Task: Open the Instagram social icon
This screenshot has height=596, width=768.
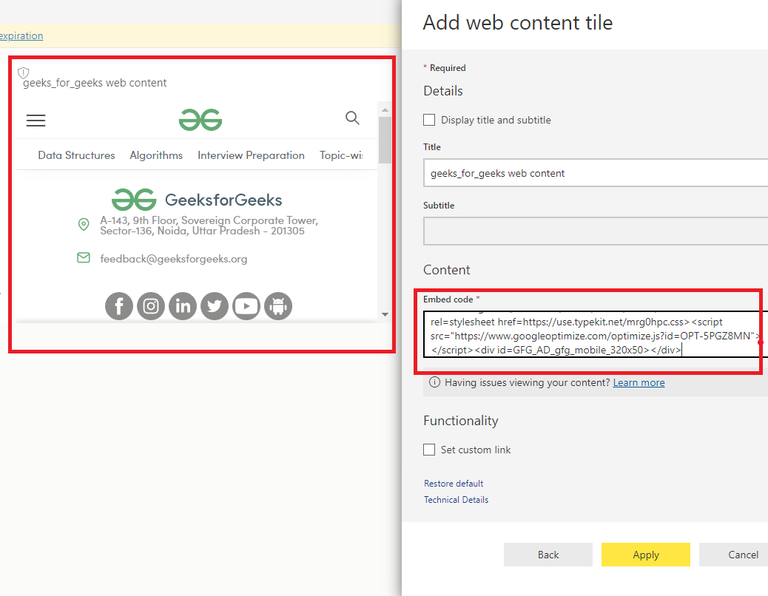Action: 151,306
